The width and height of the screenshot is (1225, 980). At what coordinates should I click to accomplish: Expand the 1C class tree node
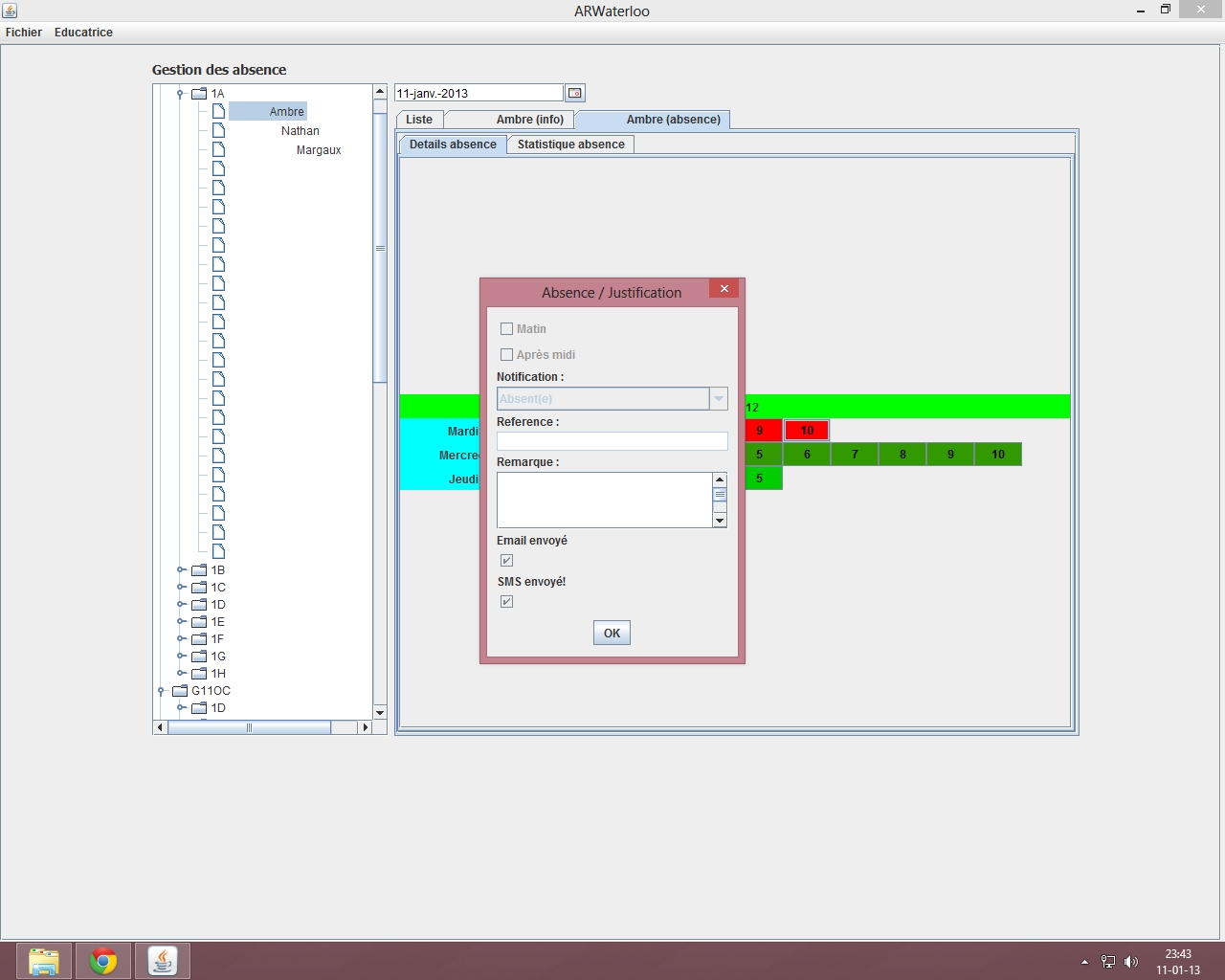coord(181,588)
